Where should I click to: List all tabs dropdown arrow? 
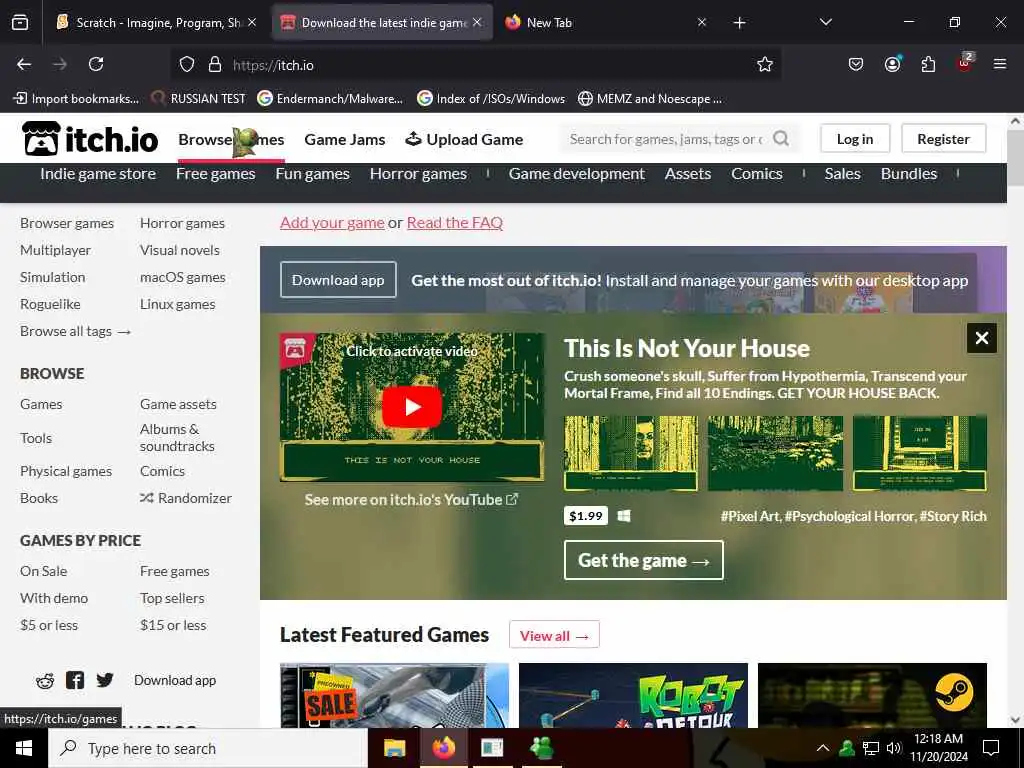click(826, 22)
